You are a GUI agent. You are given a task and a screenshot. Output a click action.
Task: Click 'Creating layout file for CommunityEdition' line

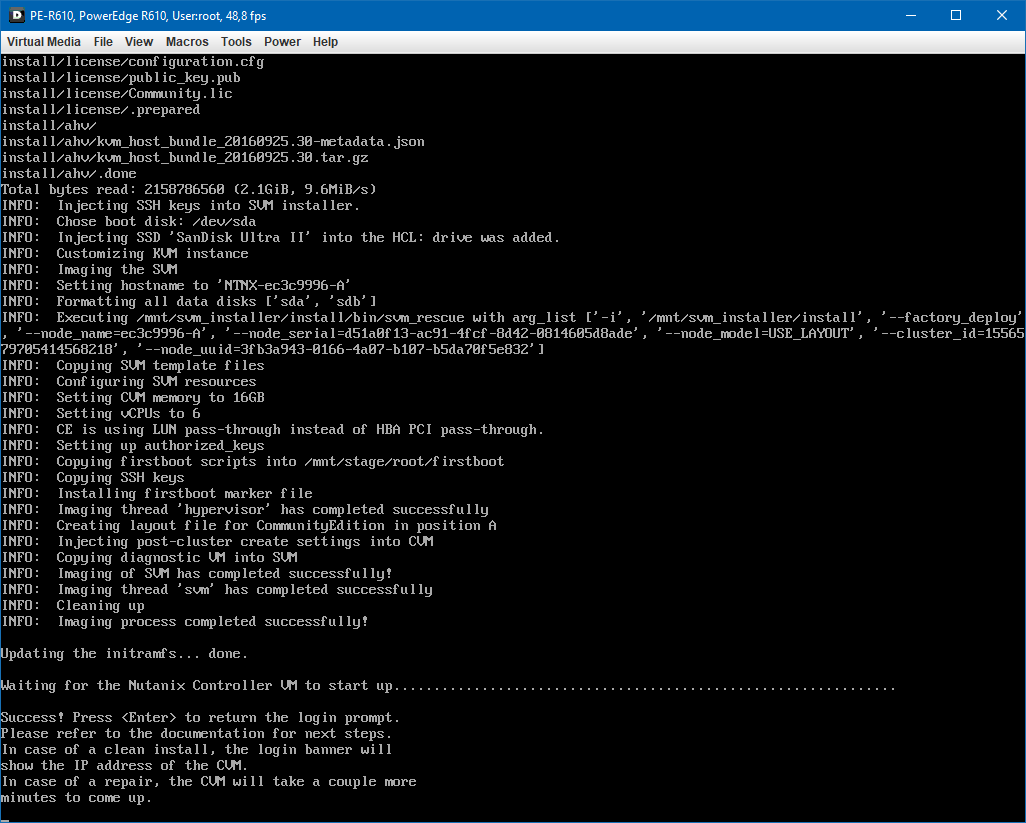click(249, 526)
